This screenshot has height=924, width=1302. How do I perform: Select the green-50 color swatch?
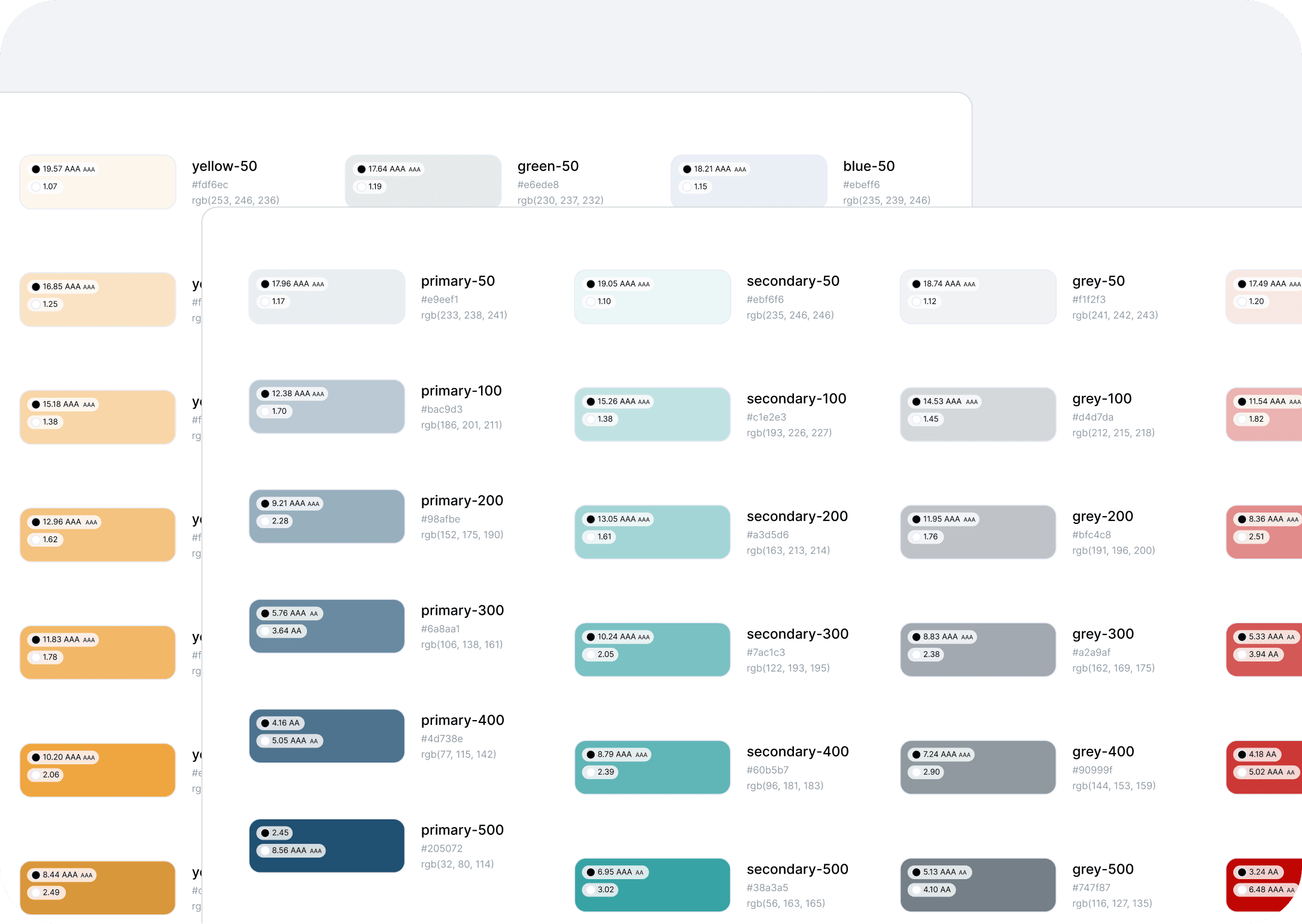pyautogui.click(x=455, y=181)
